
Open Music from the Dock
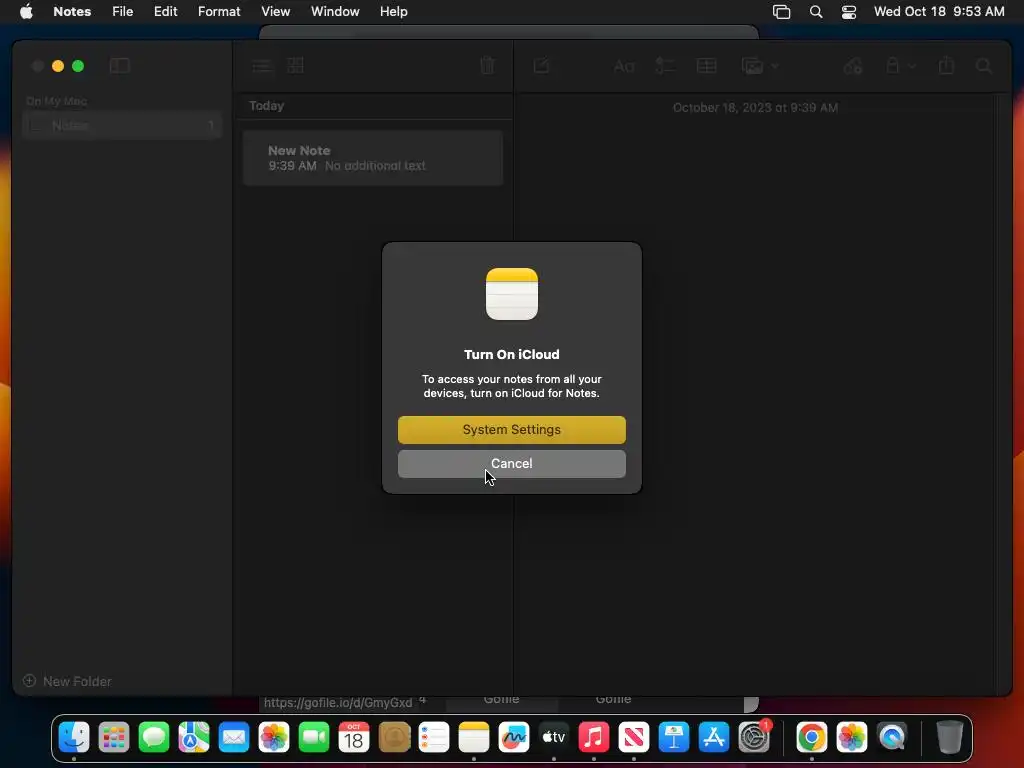[x=594, y=737]
